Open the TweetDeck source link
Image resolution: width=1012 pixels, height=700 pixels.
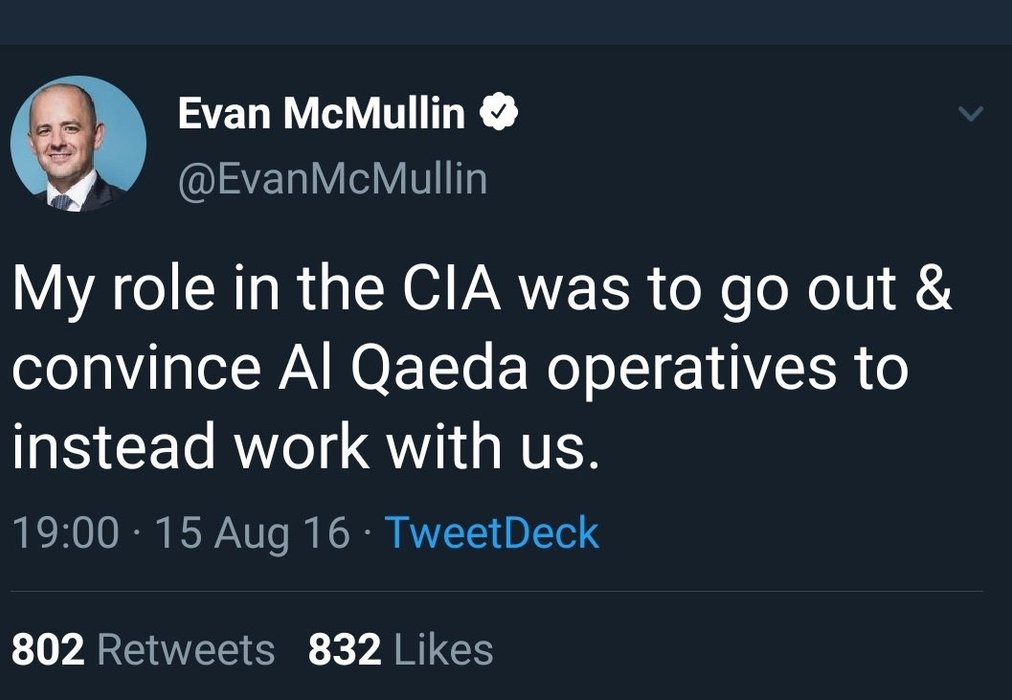(x=491, y=532)
